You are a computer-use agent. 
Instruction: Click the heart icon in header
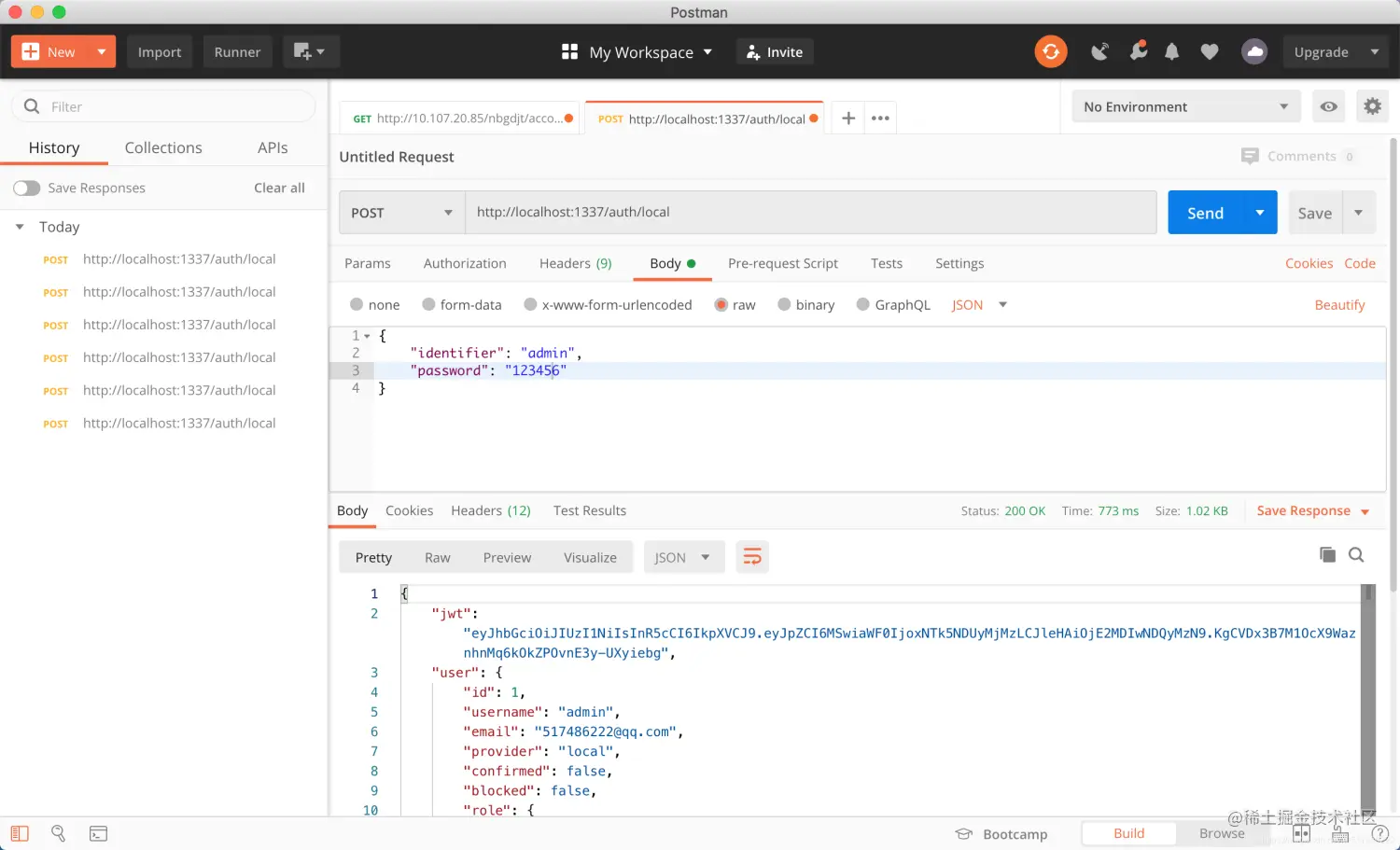tap(1210, 52)
